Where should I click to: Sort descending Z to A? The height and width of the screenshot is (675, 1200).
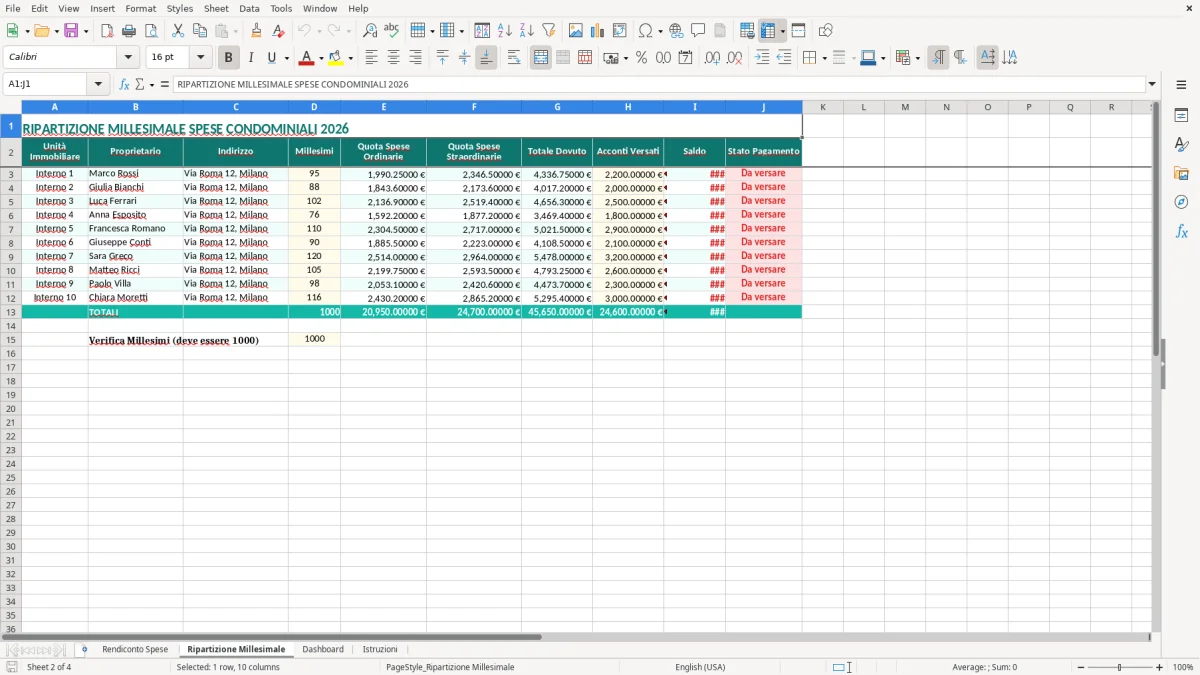click(527, 30)
